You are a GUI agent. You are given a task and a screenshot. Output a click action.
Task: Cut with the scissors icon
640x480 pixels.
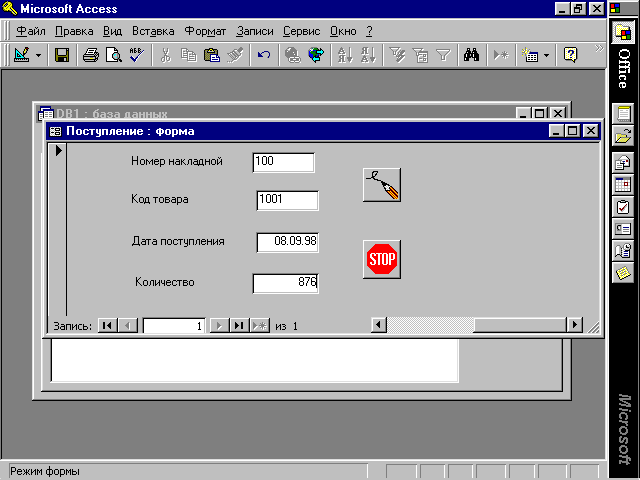click(165, 55)
